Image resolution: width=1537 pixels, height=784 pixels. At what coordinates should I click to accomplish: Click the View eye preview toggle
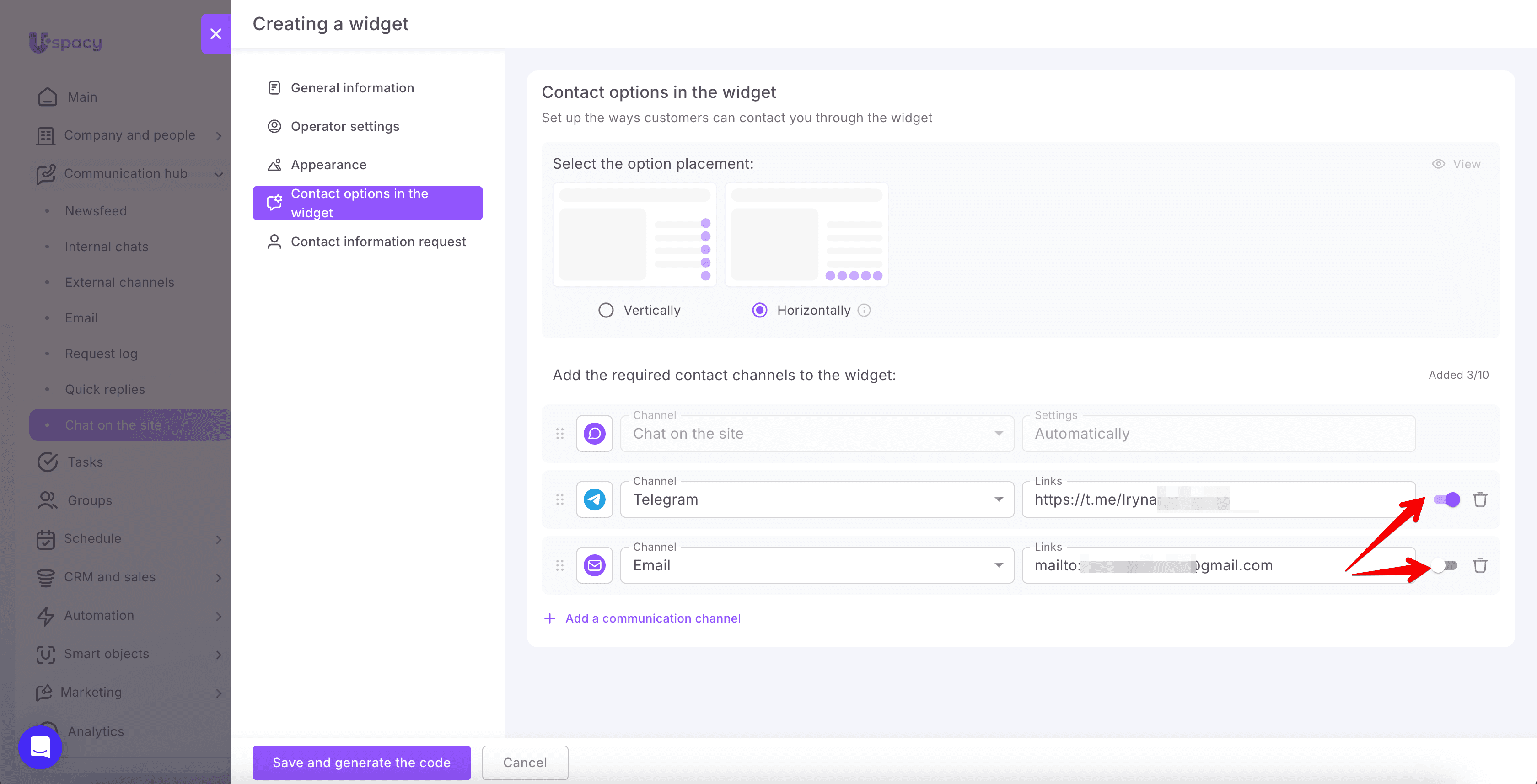click(1456, 164)
